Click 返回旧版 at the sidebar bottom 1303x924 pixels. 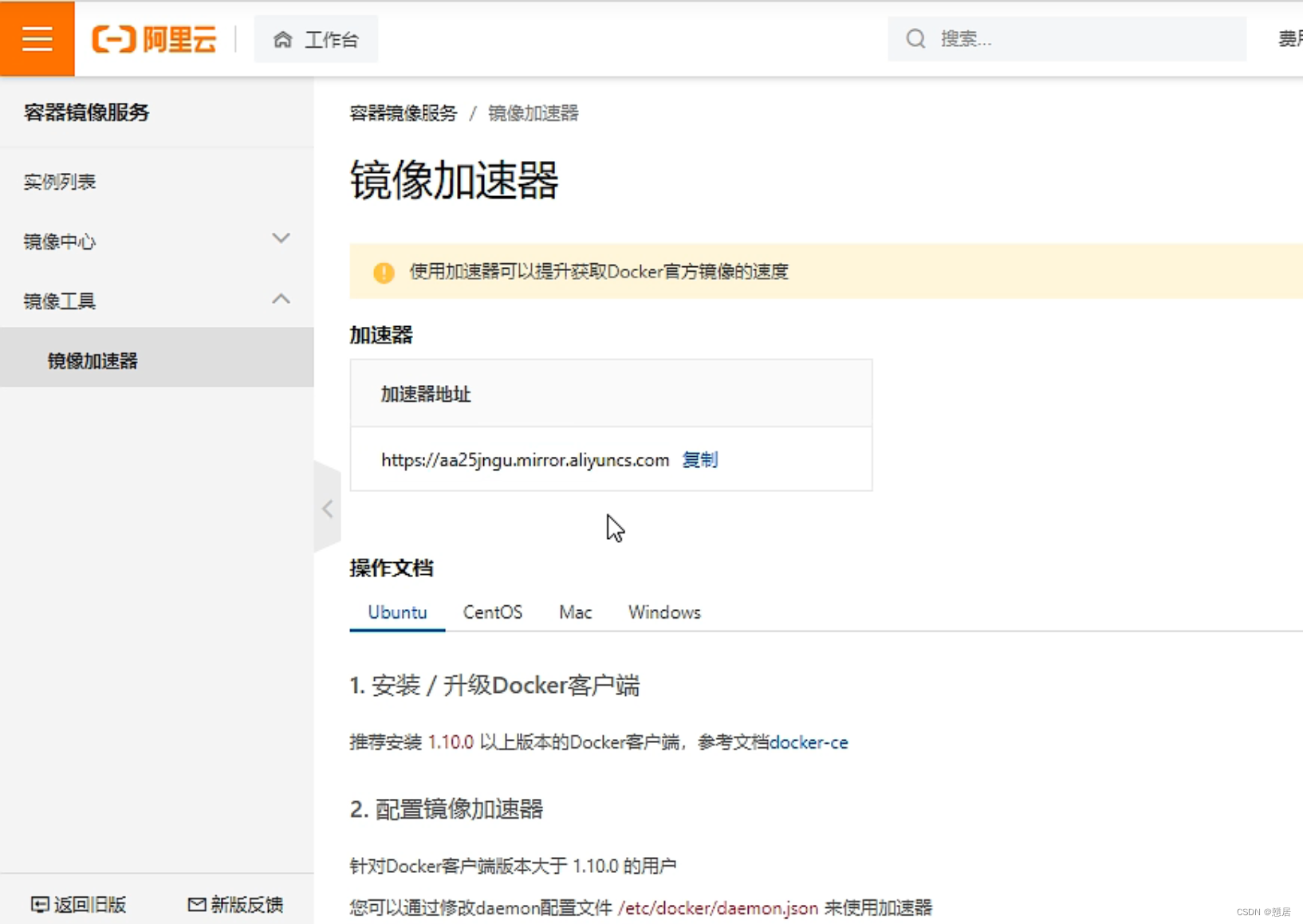[x=78, y=905]
